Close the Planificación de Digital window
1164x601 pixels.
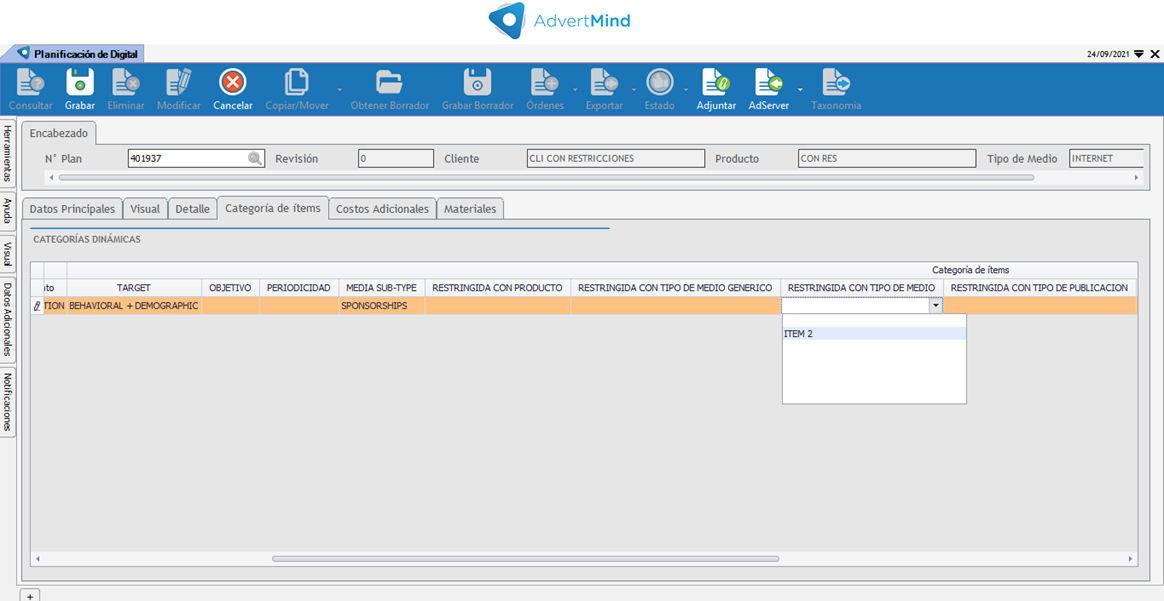[1154, 54]
